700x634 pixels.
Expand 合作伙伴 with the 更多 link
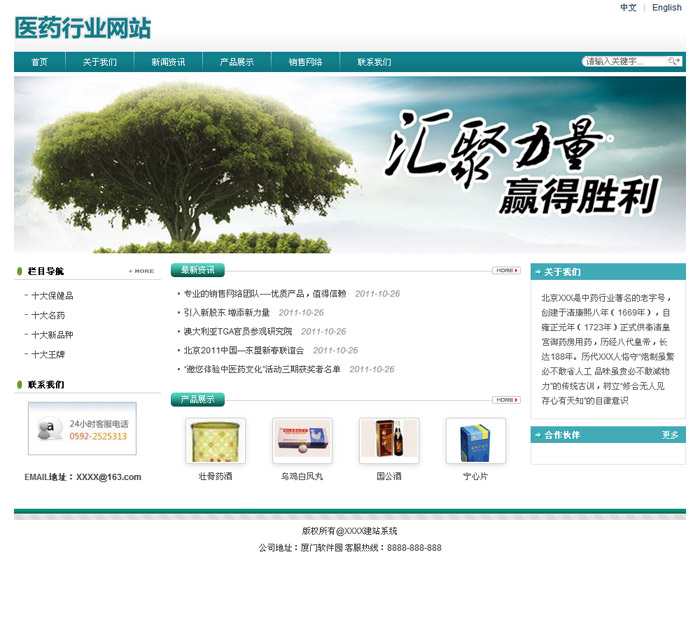(670, 435)
